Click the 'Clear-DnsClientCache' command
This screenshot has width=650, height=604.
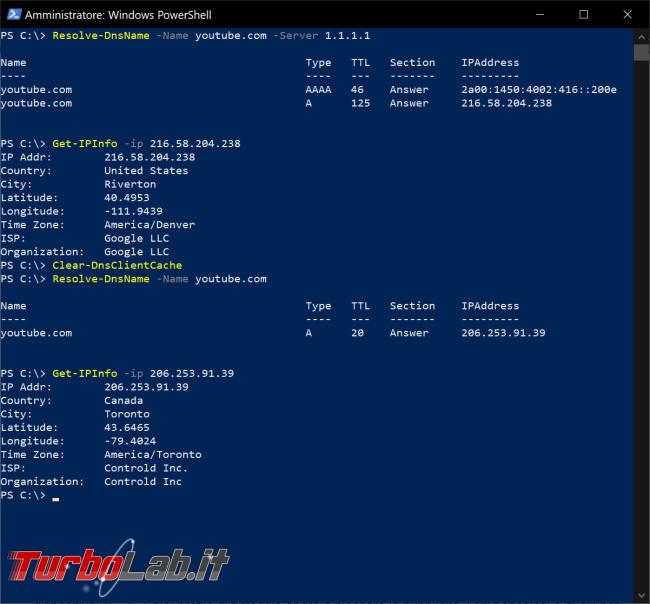pyautogui.click(x=117, y=265)
